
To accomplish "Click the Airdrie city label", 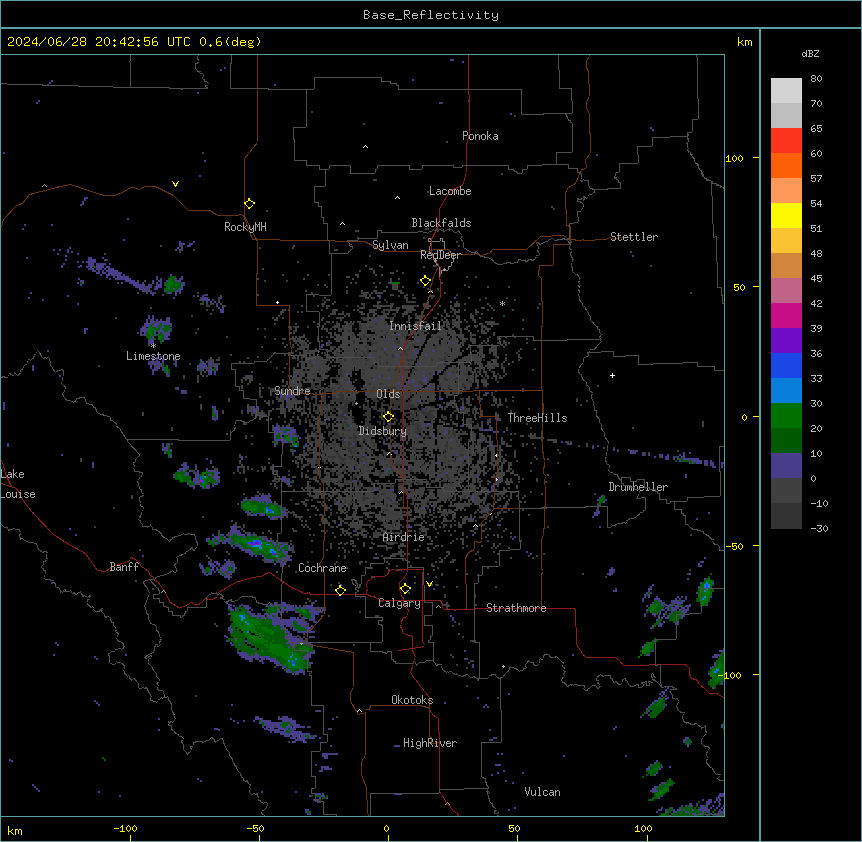I will tap(404, 537).
